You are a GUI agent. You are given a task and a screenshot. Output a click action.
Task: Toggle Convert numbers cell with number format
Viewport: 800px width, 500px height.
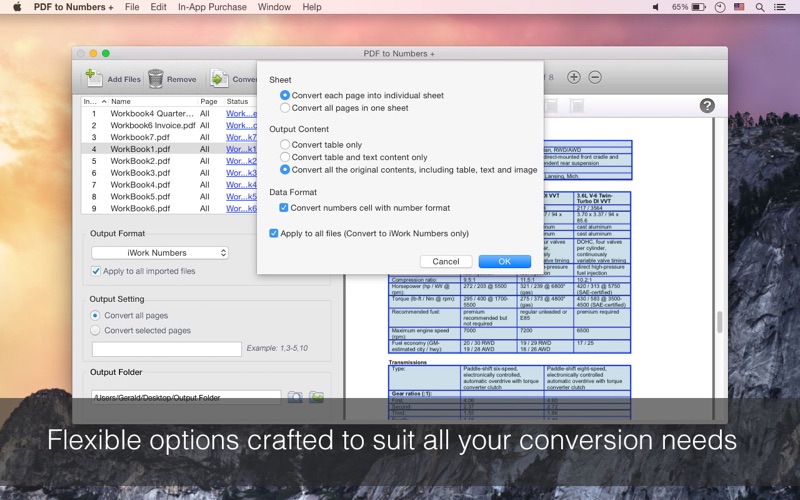click(284, 208)
